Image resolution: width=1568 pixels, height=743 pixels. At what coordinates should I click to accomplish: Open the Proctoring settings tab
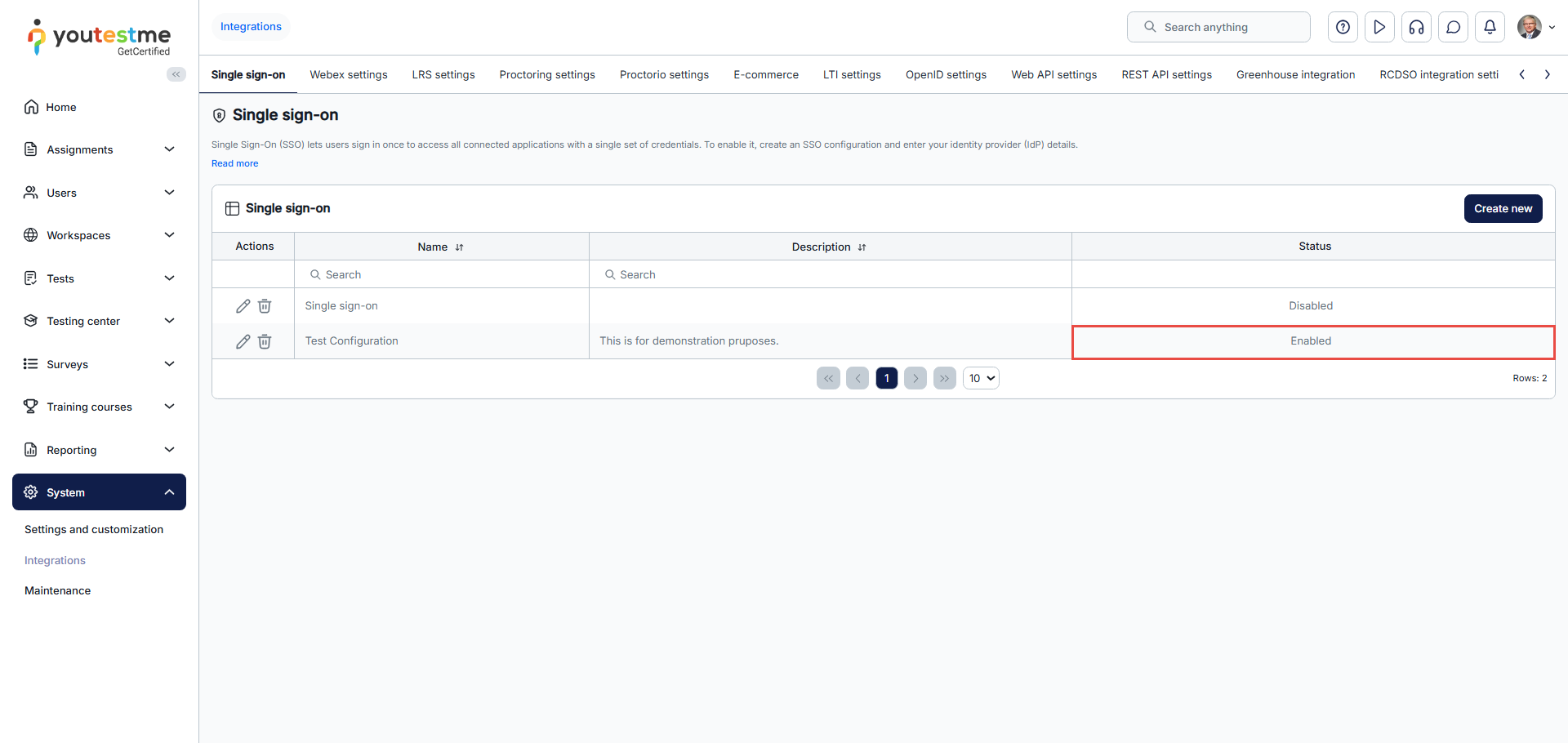(x=547, y=74)
